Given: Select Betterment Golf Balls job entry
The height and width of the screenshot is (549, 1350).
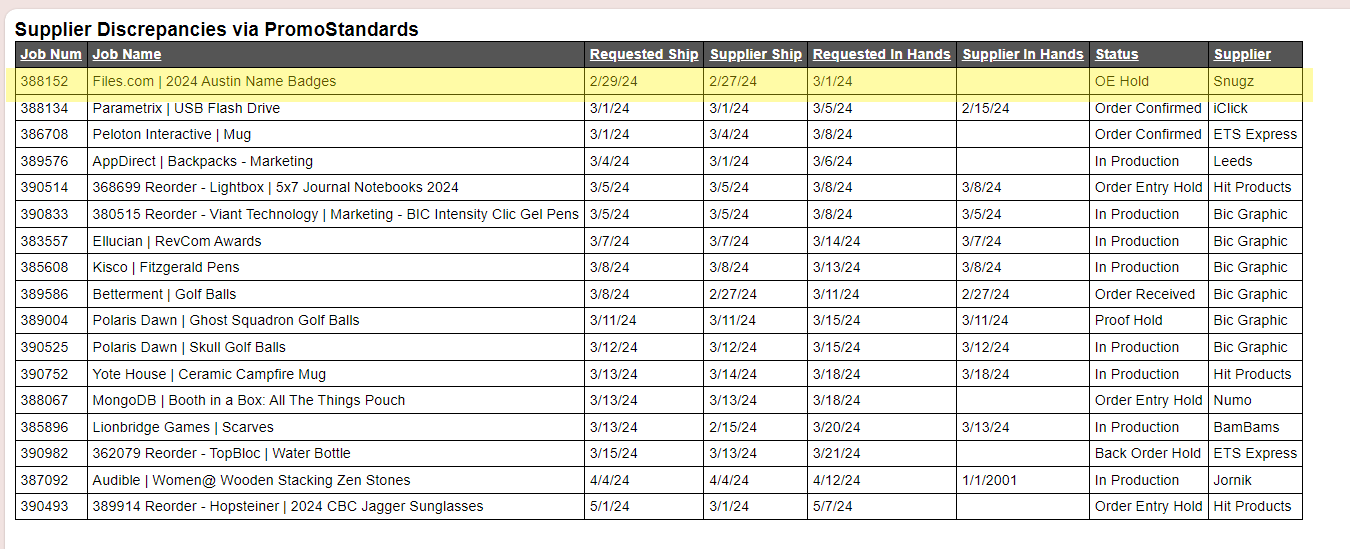Looking at the screenshot, I should [x=164, y=294].
